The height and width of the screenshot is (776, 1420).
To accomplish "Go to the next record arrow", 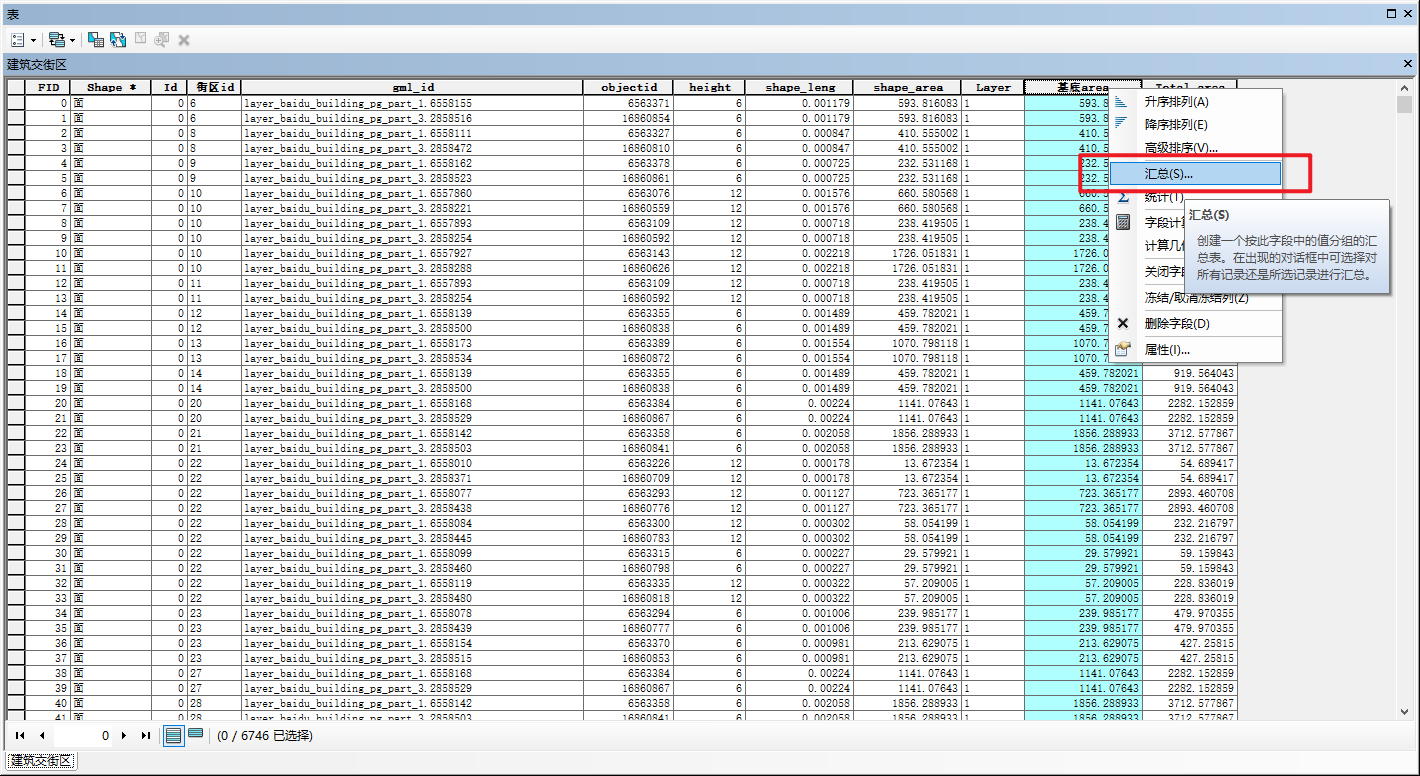I will pos(124,736).
